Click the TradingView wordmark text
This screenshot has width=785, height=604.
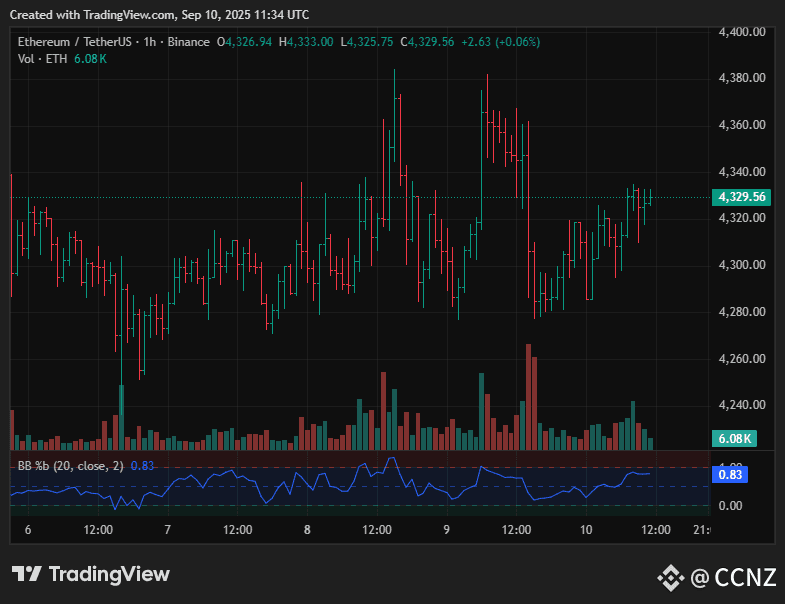pos(109,574)
